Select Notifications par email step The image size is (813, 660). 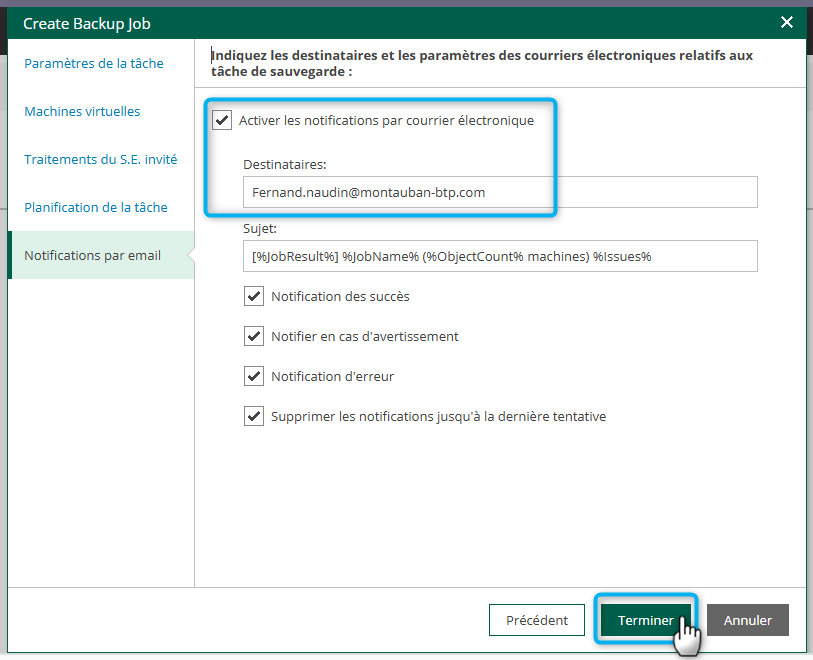point(102,255)
